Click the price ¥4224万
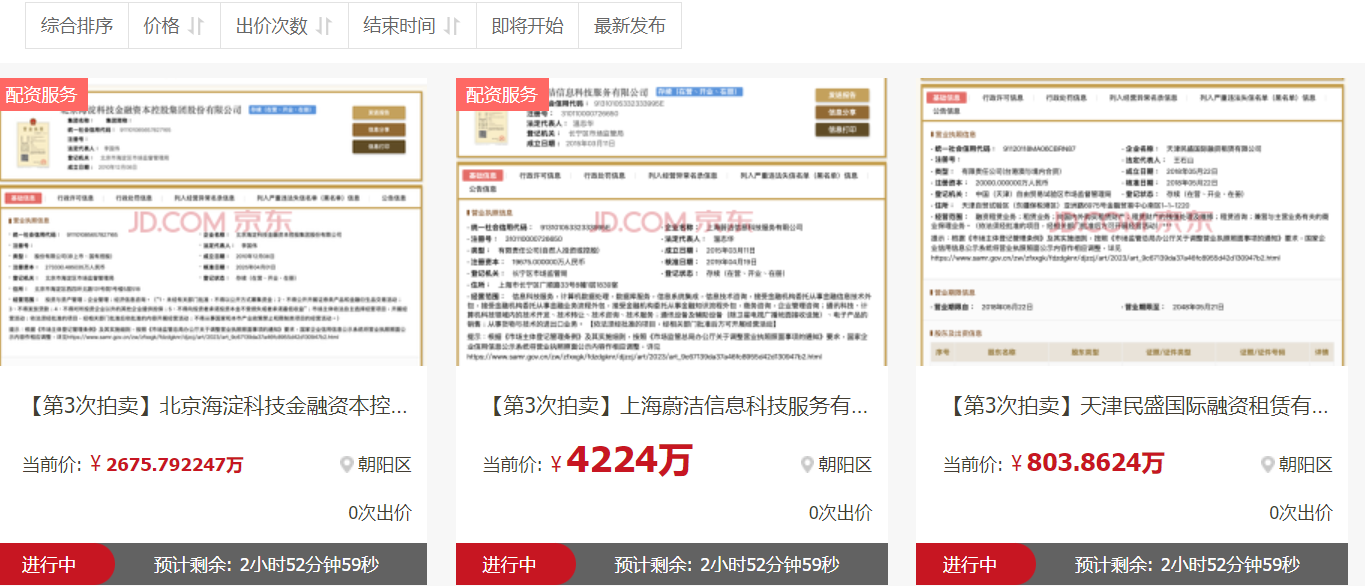This screenshot has width=1365, height=586. tap(621, 460)
